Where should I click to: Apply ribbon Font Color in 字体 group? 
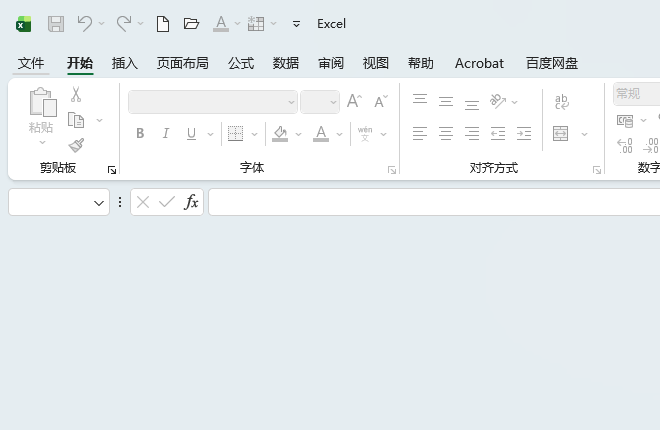click(321, 134)
